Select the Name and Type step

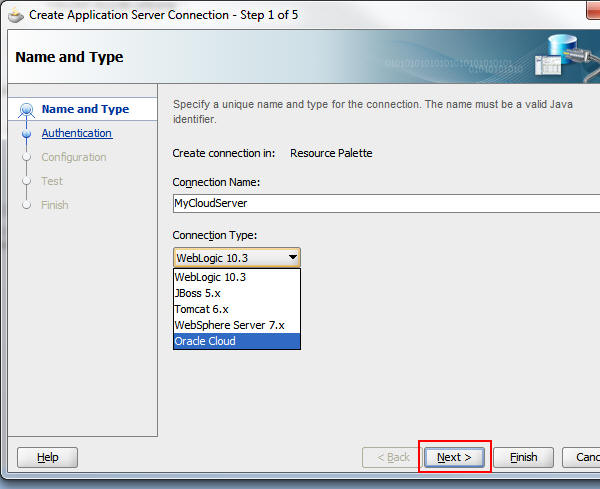(x=85, y=109)
